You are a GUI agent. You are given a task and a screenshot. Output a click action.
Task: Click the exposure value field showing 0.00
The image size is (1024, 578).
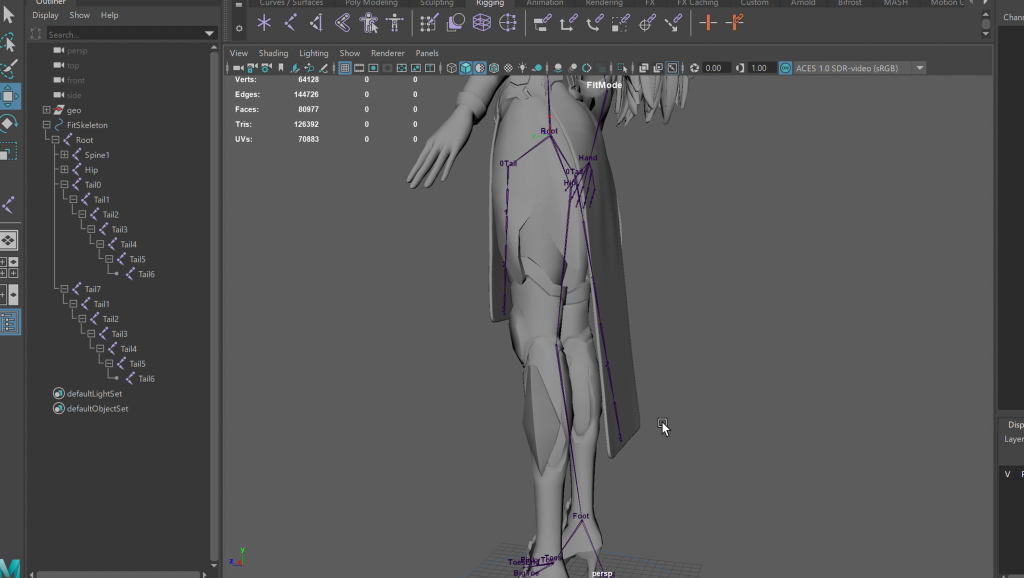[x=714, y=68]
